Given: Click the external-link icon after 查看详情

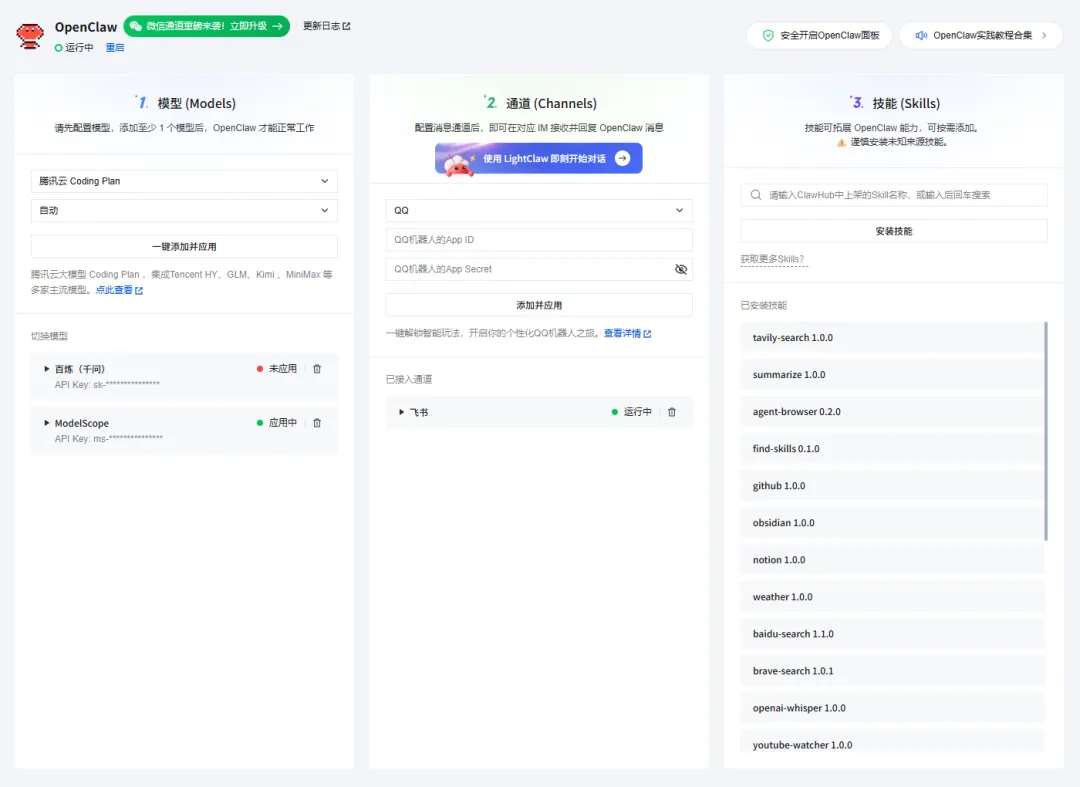Looking at the screenshot, I should [x=647, y=334].
